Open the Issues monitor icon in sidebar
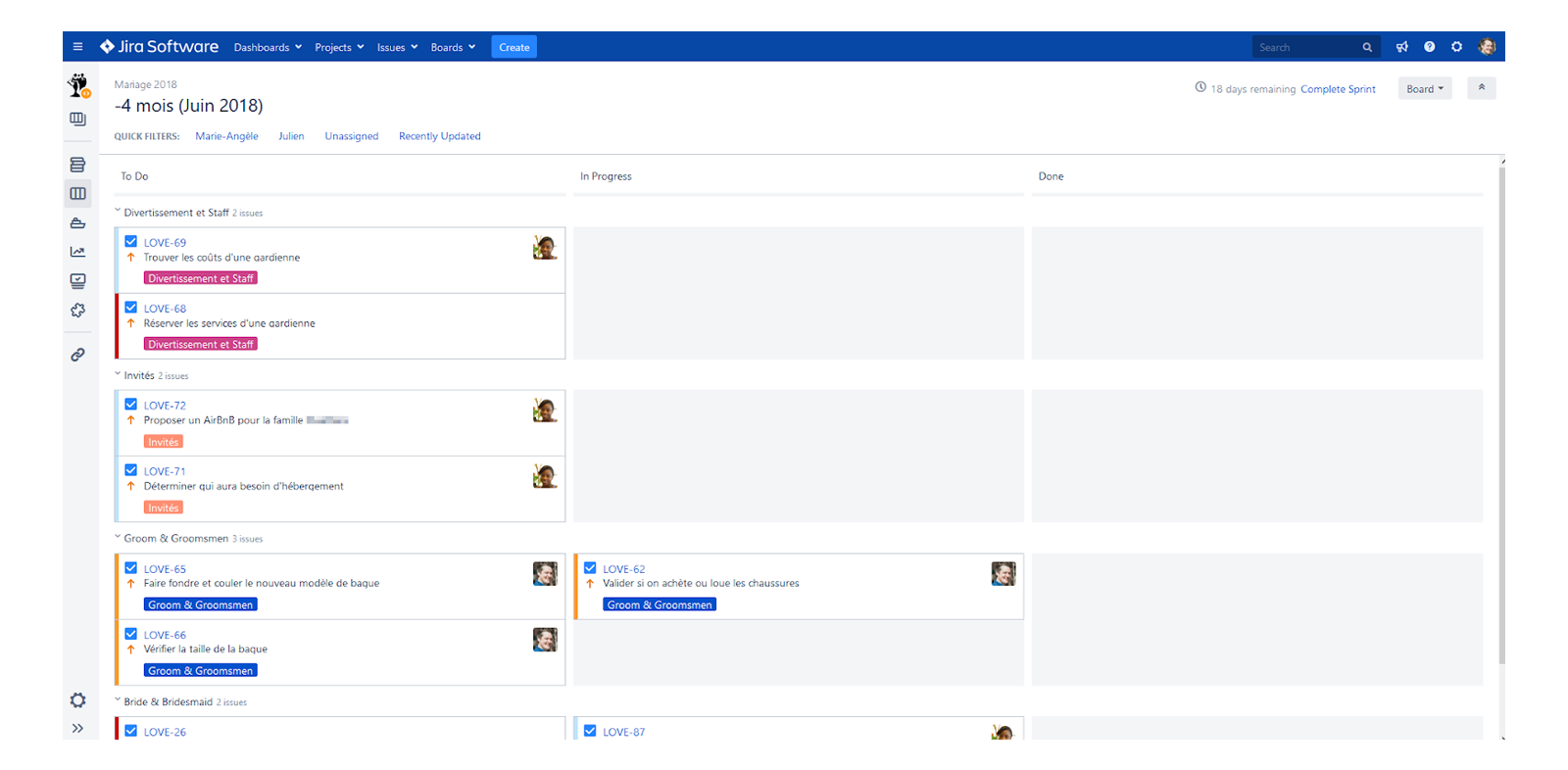The image size is (1568, 770). 78,281
